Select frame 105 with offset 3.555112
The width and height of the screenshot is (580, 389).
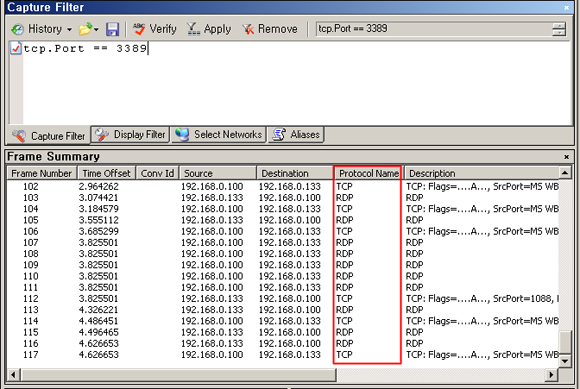[283, 220]
